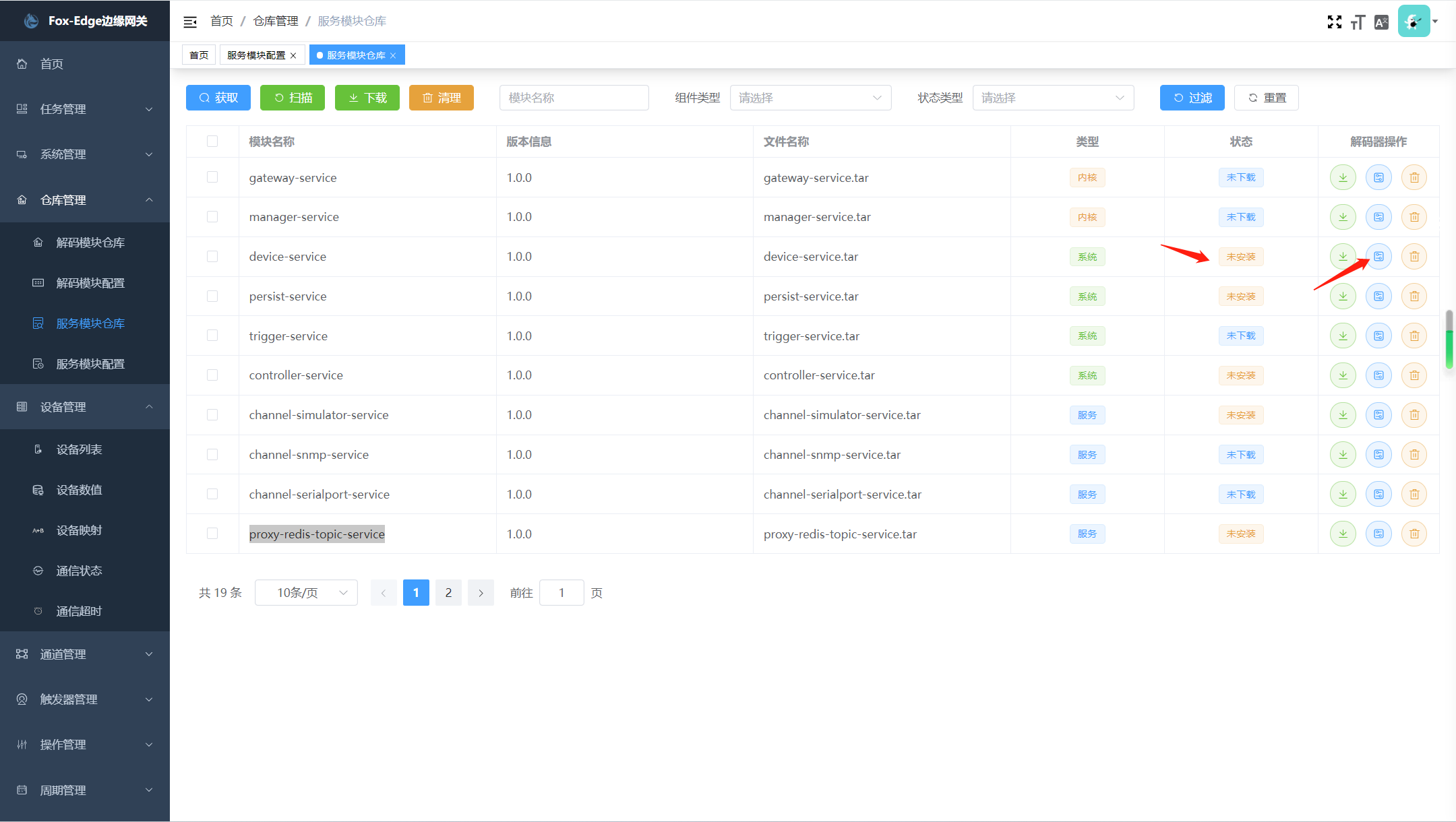This screenshot has height=822, width=1456.
Task: Expand 任务管理 sidebar menu
Action: 85,109
